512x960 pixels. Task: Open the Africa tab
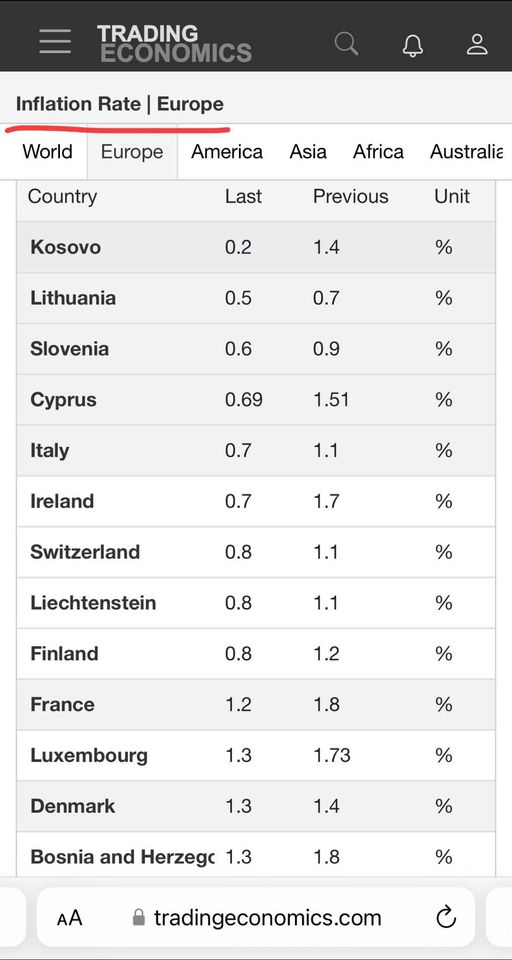point(378,152)
